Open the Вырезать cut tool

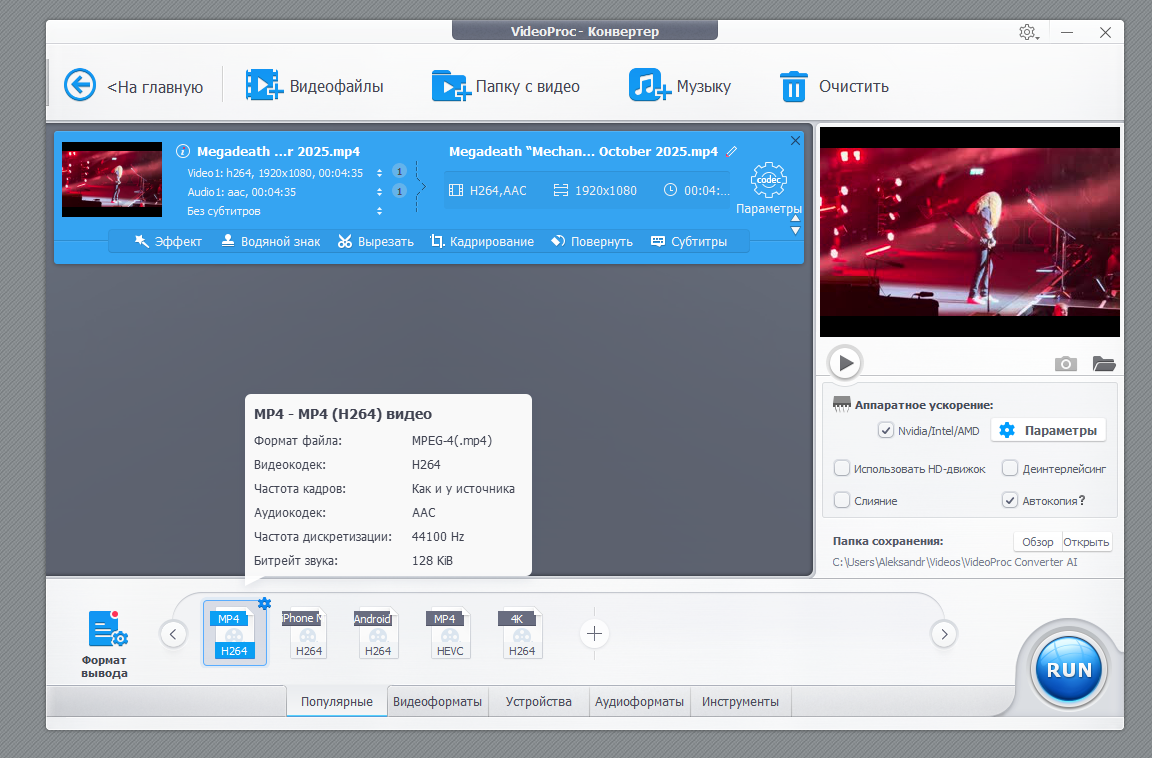tap(375, 242)
